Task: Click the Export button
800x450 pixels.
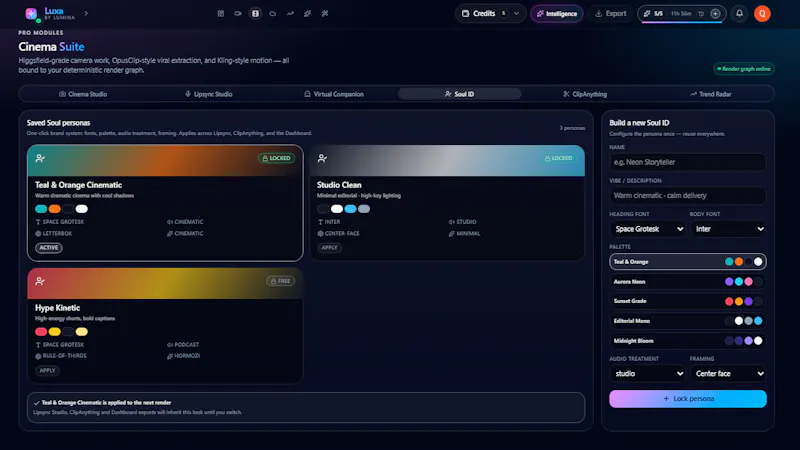Action: tap(610, 14)
